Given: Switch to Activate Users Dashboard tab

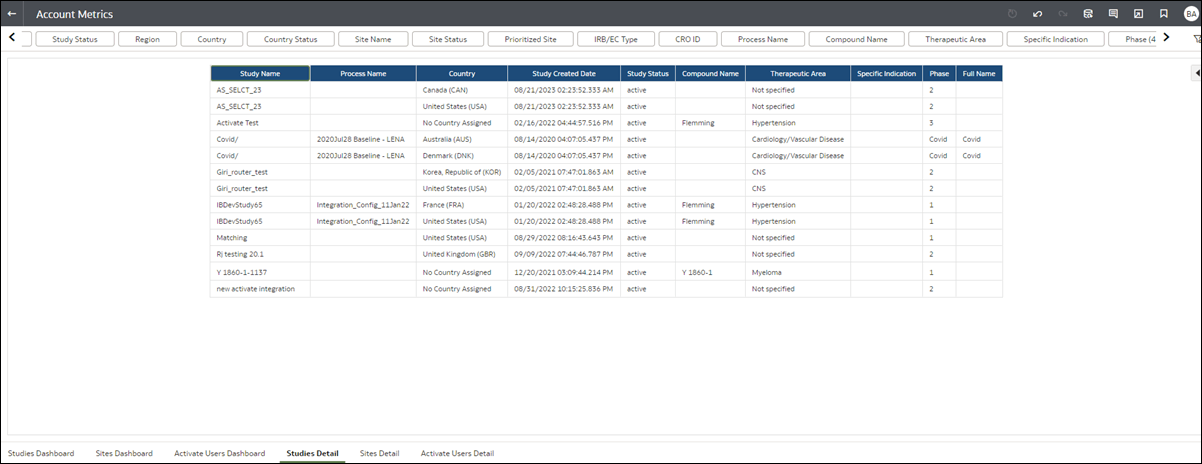Looking at the screenshot, I should coord(219,453).
